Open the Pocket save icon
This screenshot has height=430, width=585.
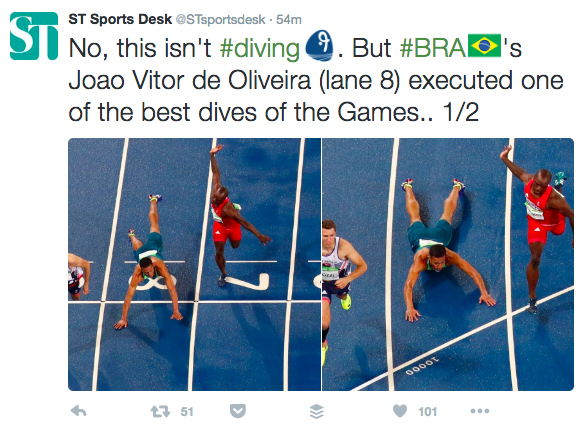click(x=237, y=411)
